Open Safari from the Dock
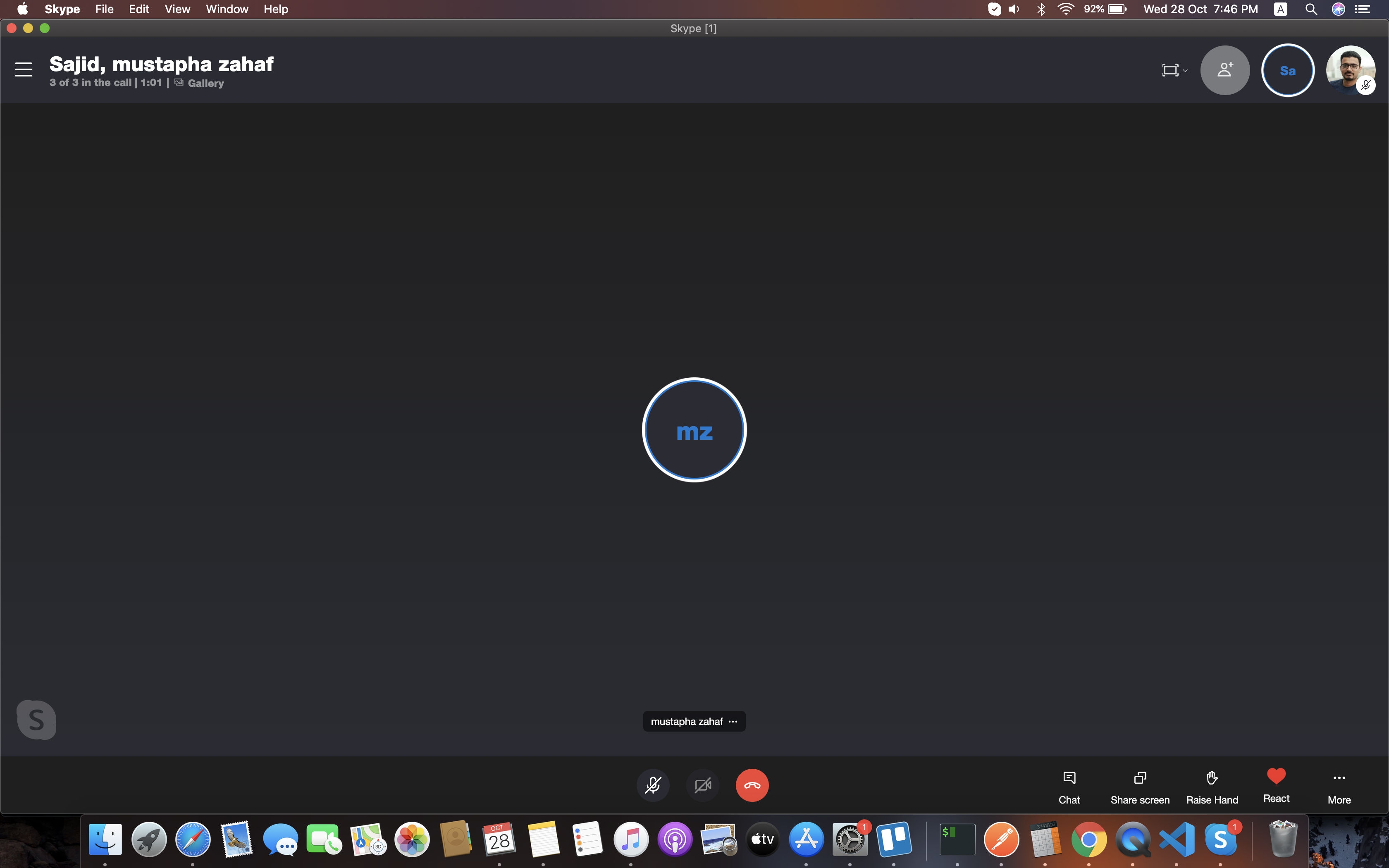This screenshot has width=1389, height=868. pos(193,839)
